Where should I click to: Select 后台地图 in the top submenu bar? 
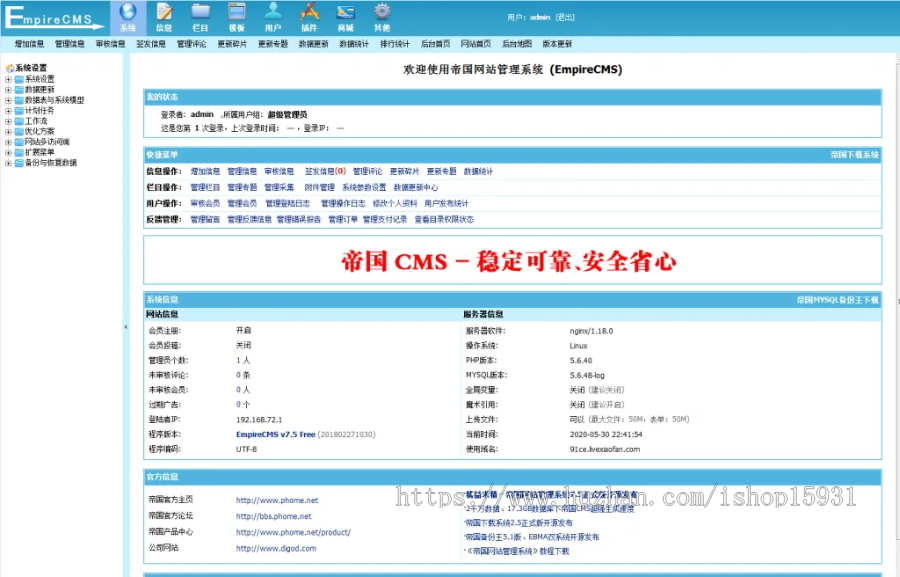(517, 44)
